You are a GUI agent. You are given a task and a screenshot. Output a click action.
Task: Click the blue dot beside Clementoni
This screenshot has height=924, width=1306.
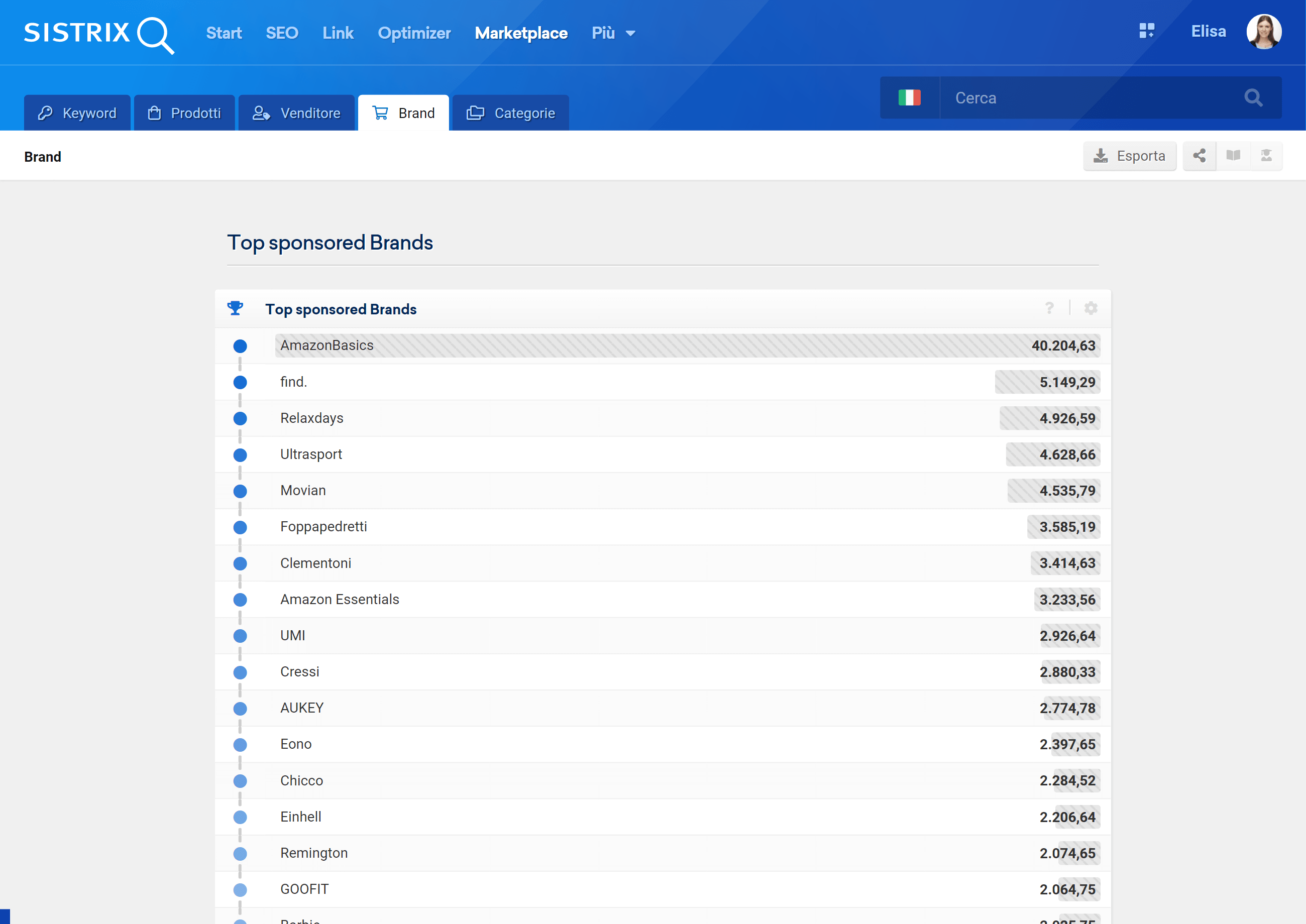240,564
